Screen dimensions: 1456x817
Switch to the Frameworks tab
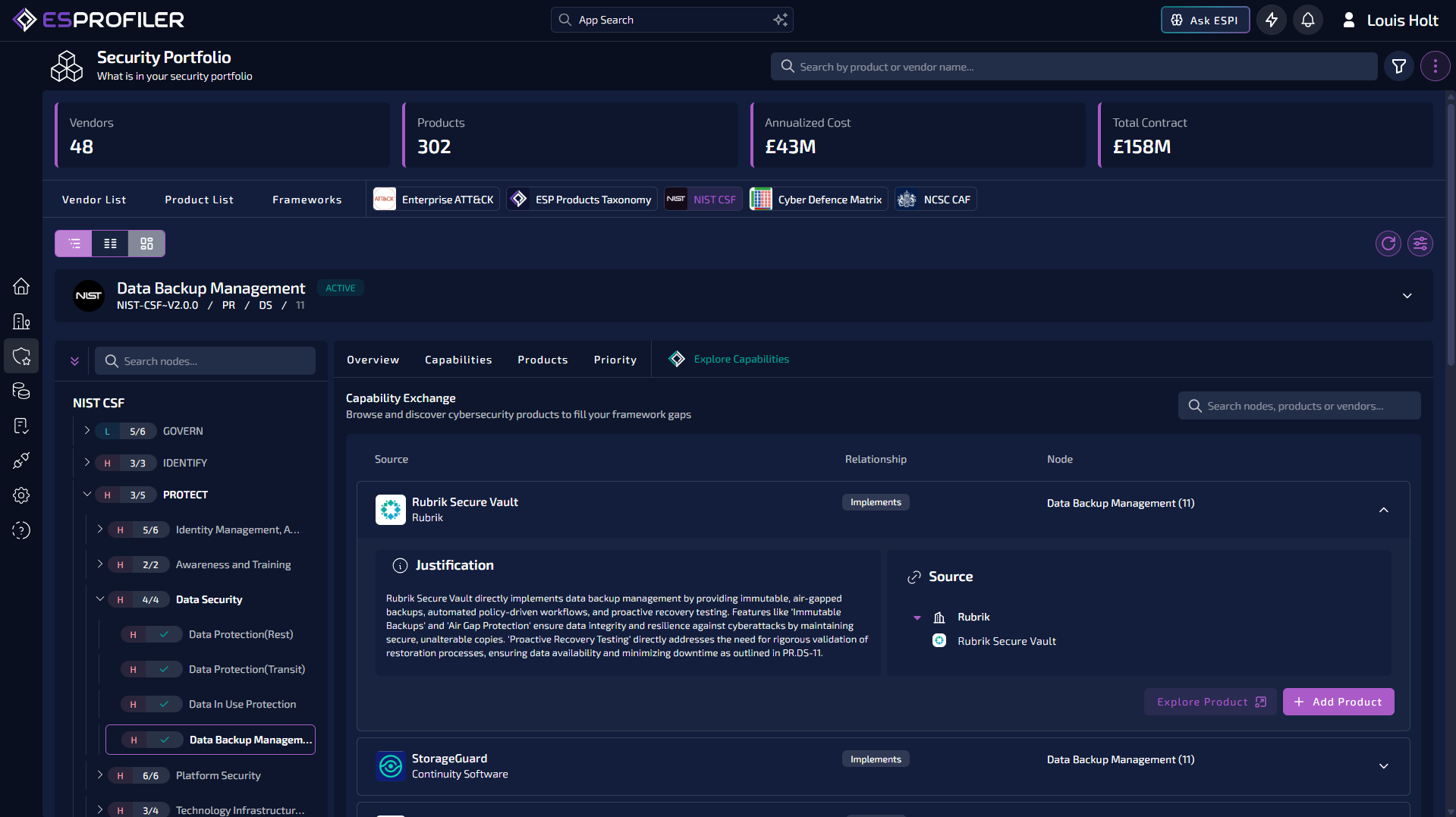coord(307,200)
